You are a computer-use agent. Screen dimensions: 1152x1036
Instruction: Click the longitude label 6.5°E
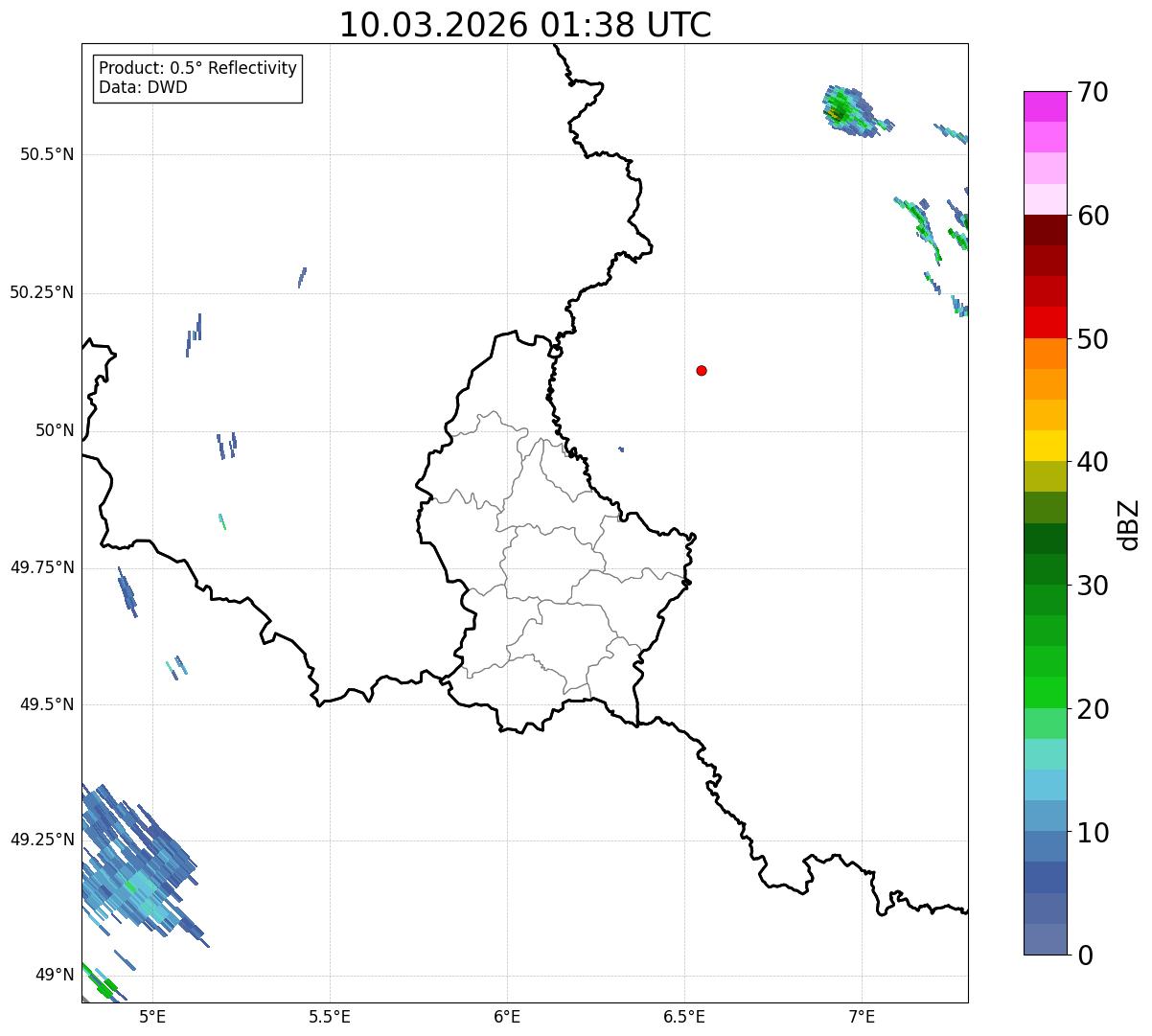[x=684, y=1016]
